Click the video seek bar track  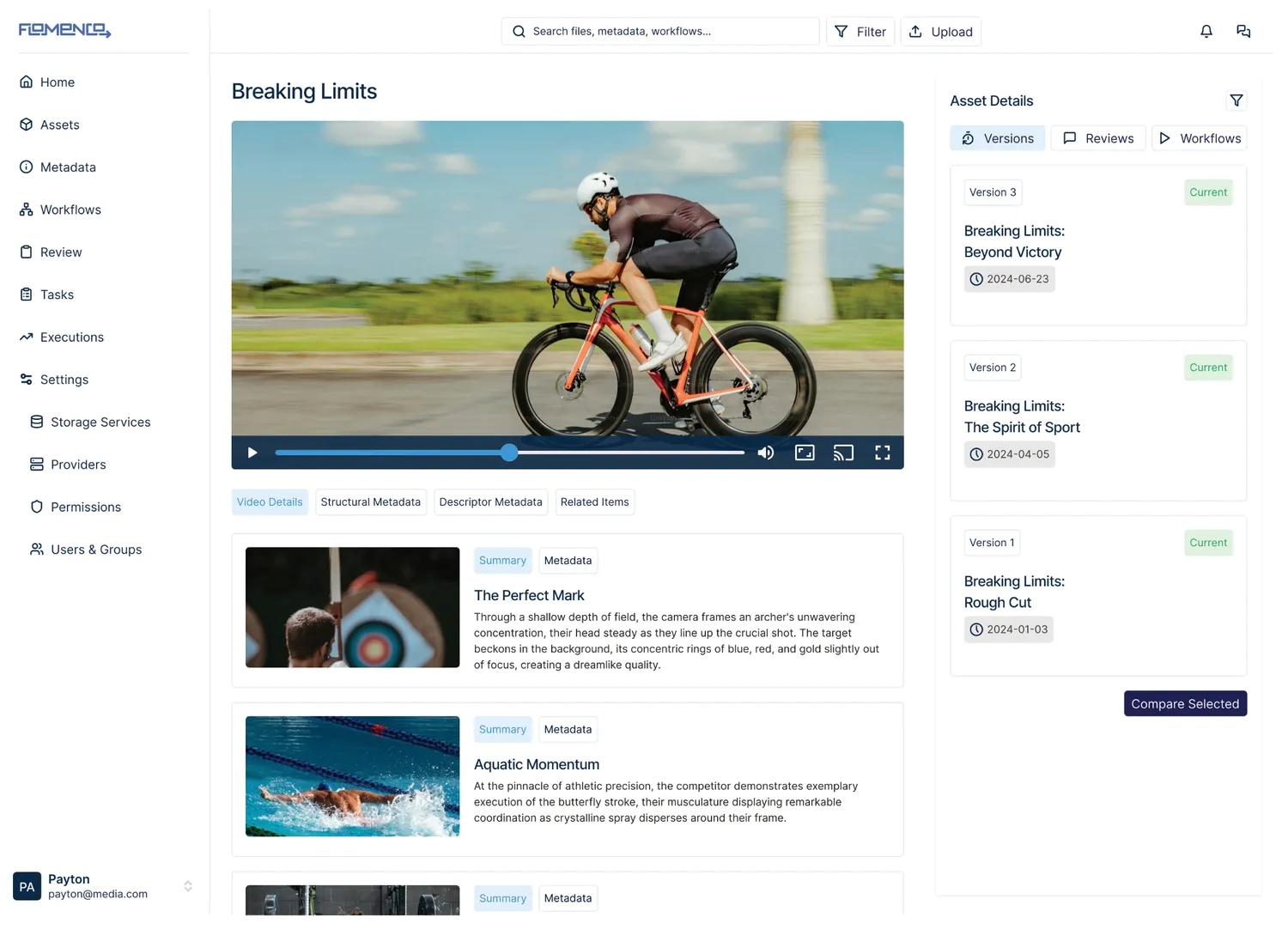pos(510,453)
